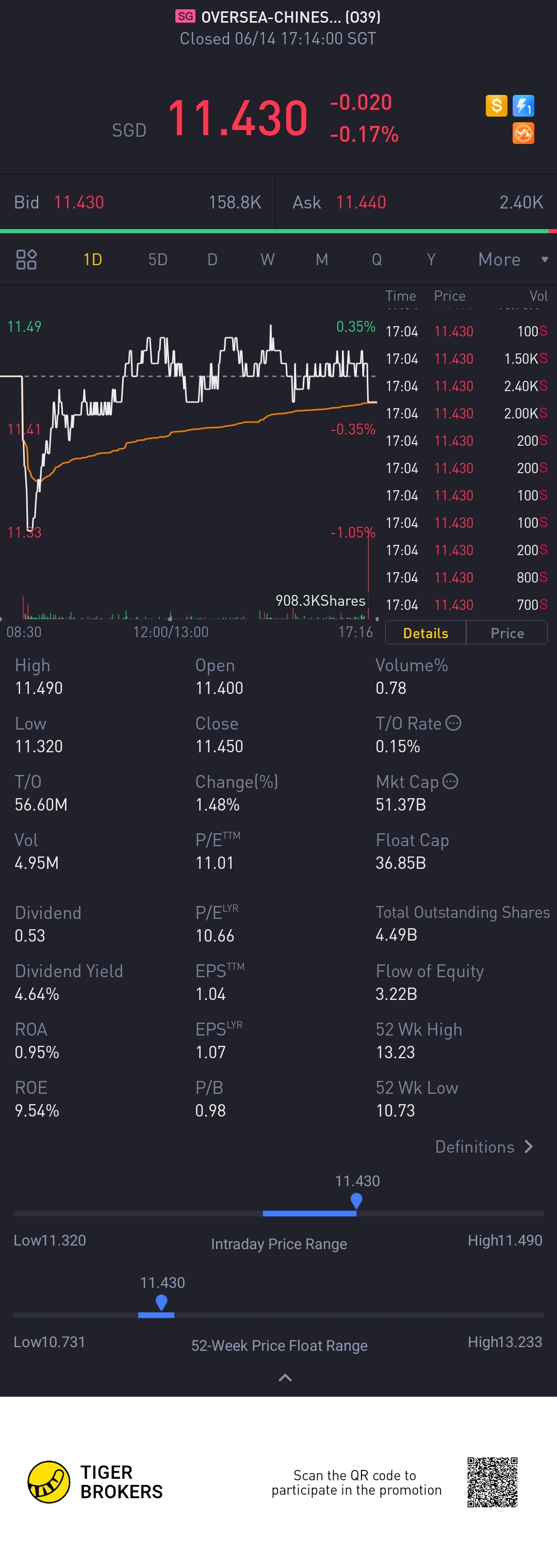Screen dimensions: 557x1568
Task: Tap the orange no-short-selling badge
Action: tap(523, 133)
